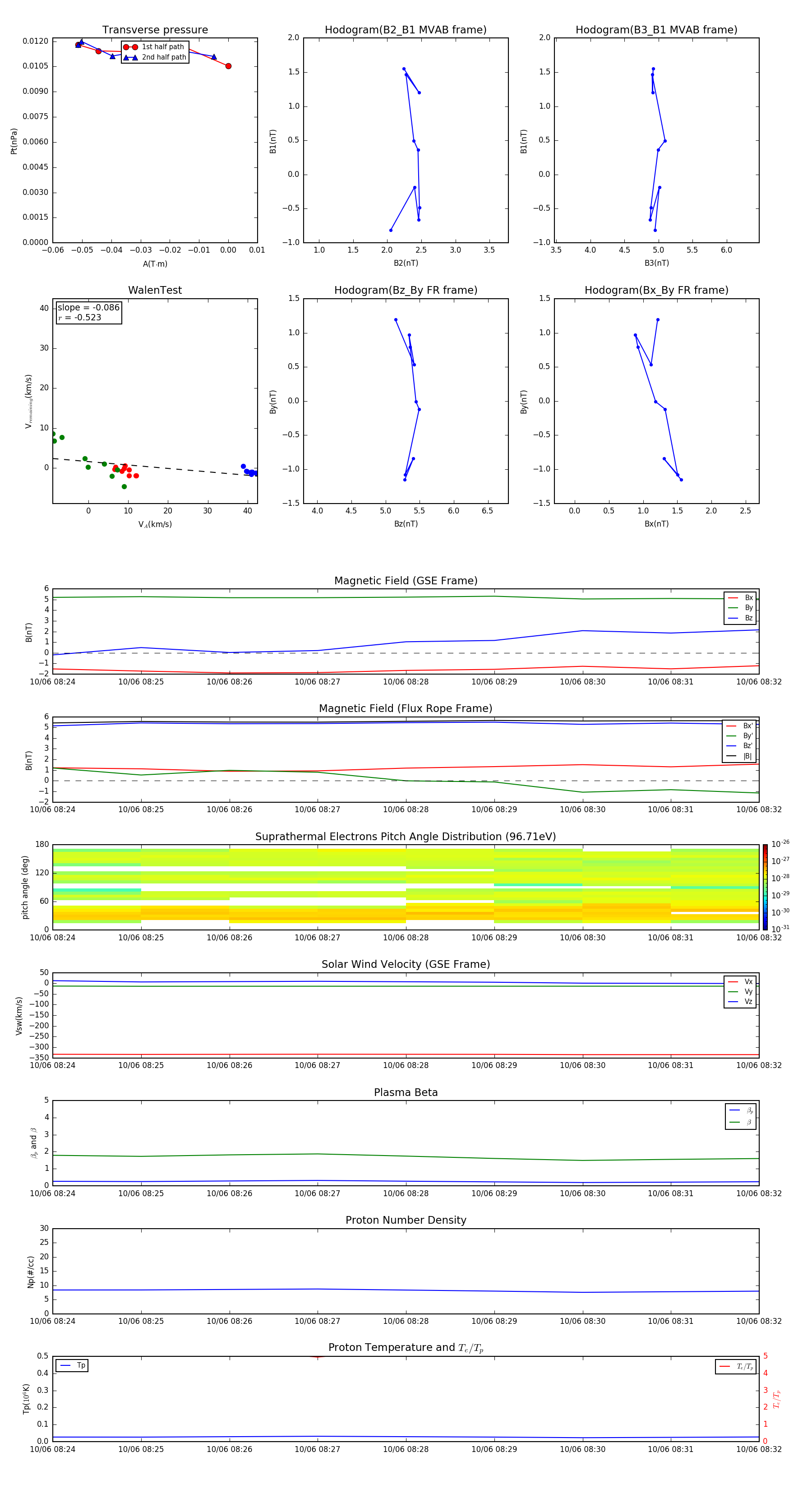Click the "Magnetic Field (Flux Rope Frame)" title

406,709
